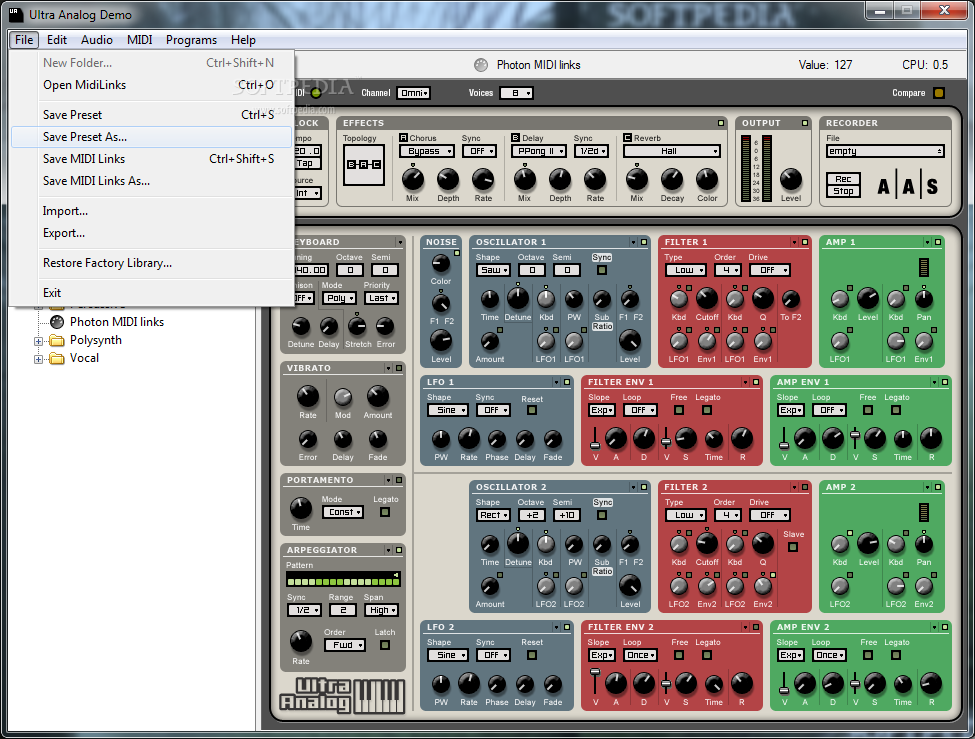Click the Filter 1 Cutoff knob
The height and width of the screenshot is (739, 975).
coord(706,299)
